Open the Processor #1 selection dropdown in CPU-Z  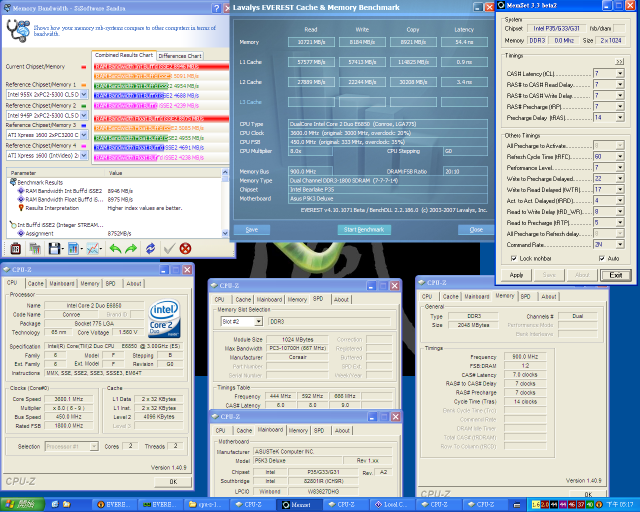pyautogui.click(x=93, y=446)
